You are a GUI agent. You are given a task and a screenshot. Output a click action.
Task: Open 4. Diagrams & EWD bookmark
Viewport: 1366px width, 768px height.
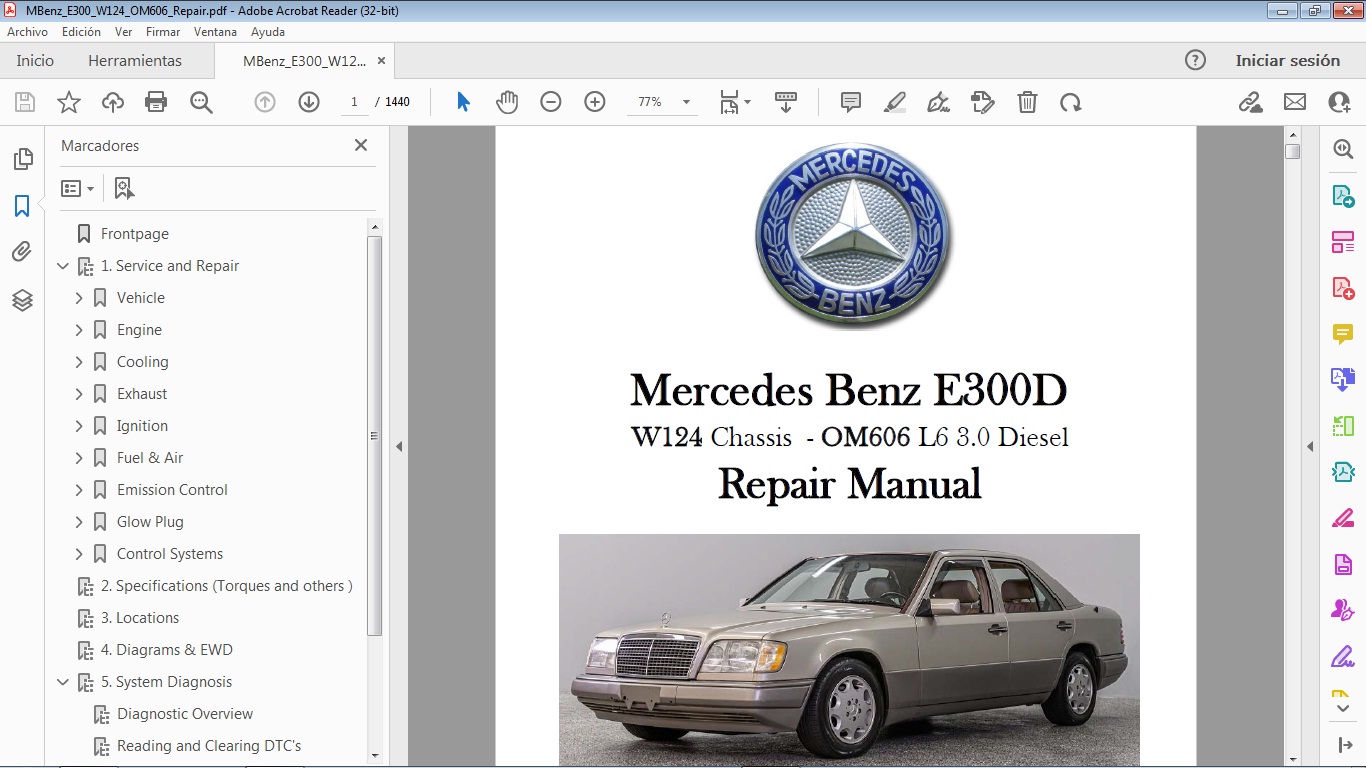[x=167, y=650]
